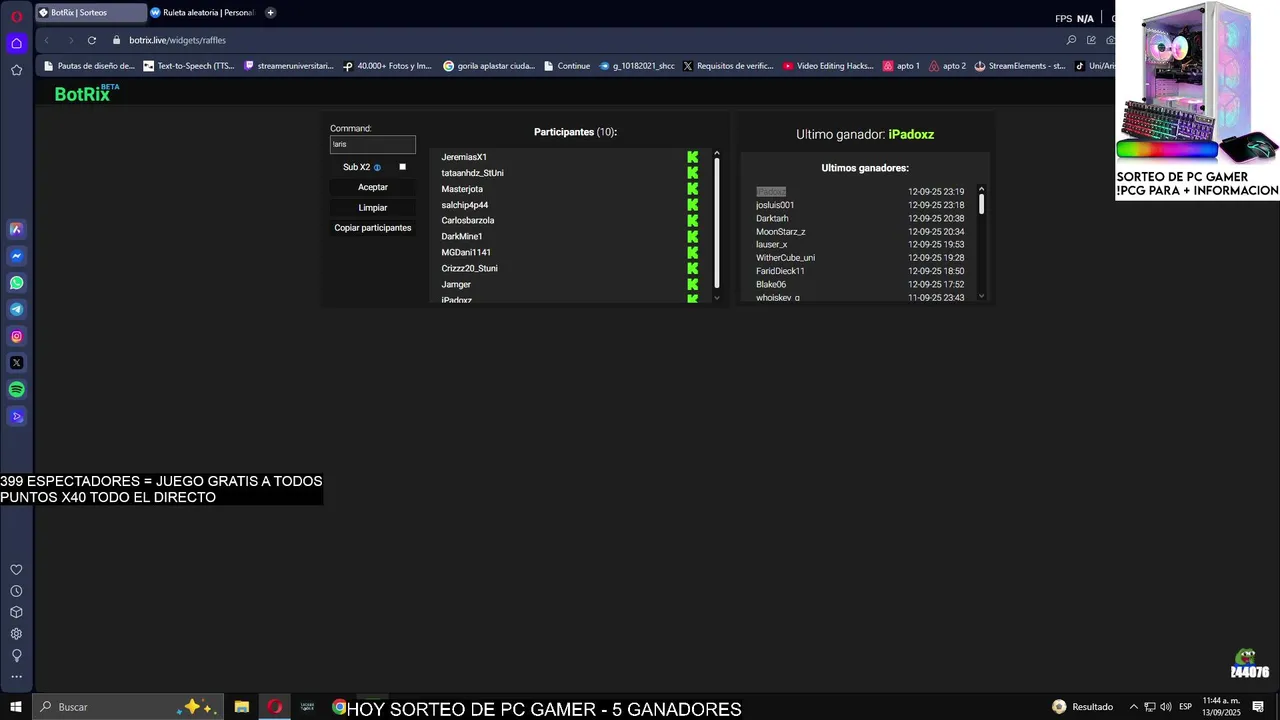This screenshot has height=720, width=1280.
Task: Open the player icon below Spotify
Action: 16,417
